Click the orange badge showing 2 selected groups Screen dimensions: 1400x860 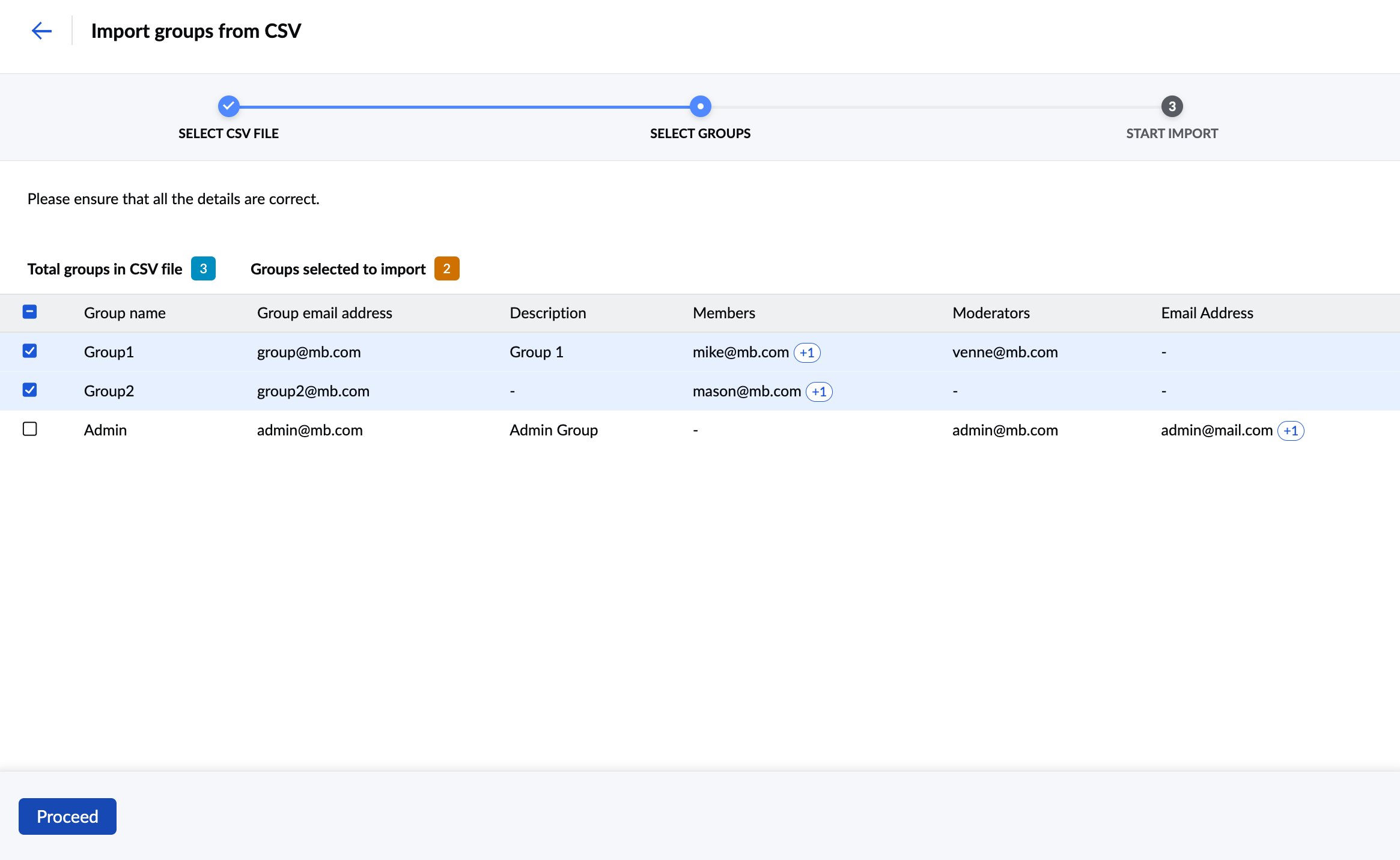[x=447, y=268]
